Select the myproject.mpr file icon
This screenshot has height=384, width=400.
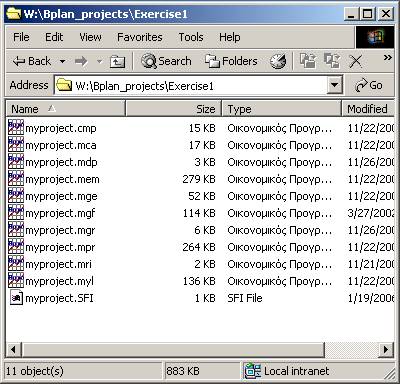coord(16,246)
